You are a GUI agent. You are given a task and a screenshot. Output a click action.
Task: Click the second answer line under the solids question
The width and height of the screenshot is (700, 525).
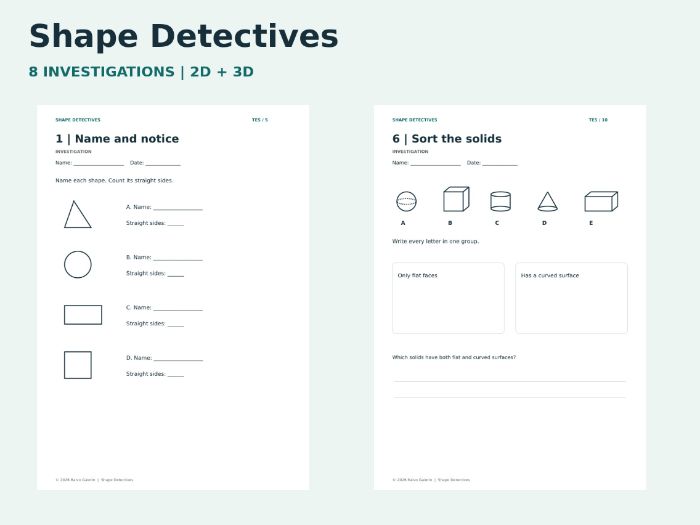point(509,397)
